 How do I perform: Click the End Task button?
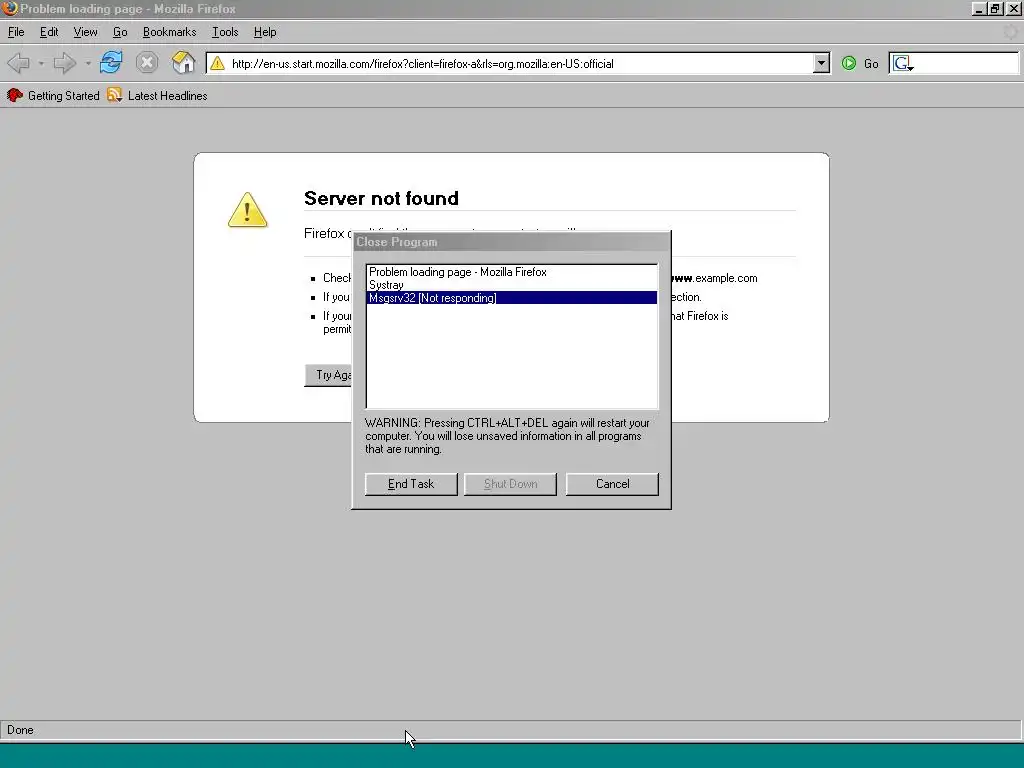[411, 484]
